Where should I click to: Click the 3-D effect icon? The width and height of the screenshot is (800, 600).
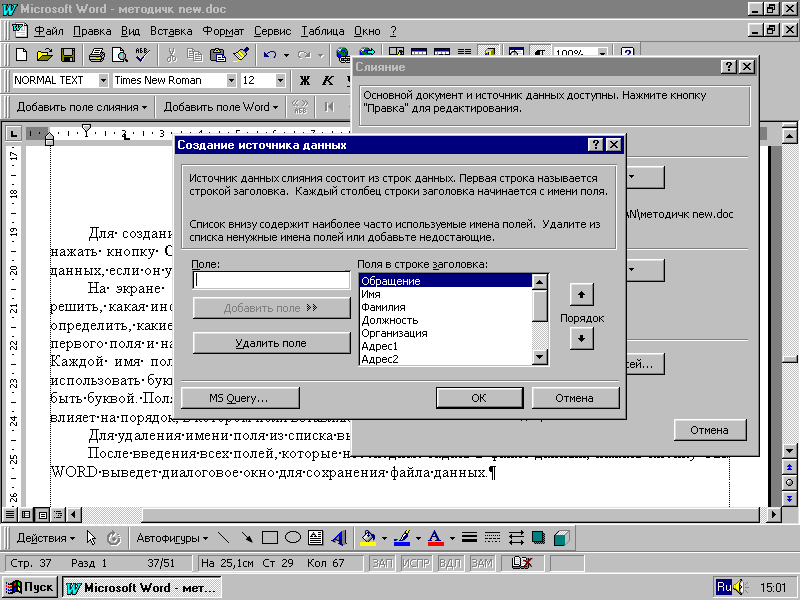tap(562, 538)
